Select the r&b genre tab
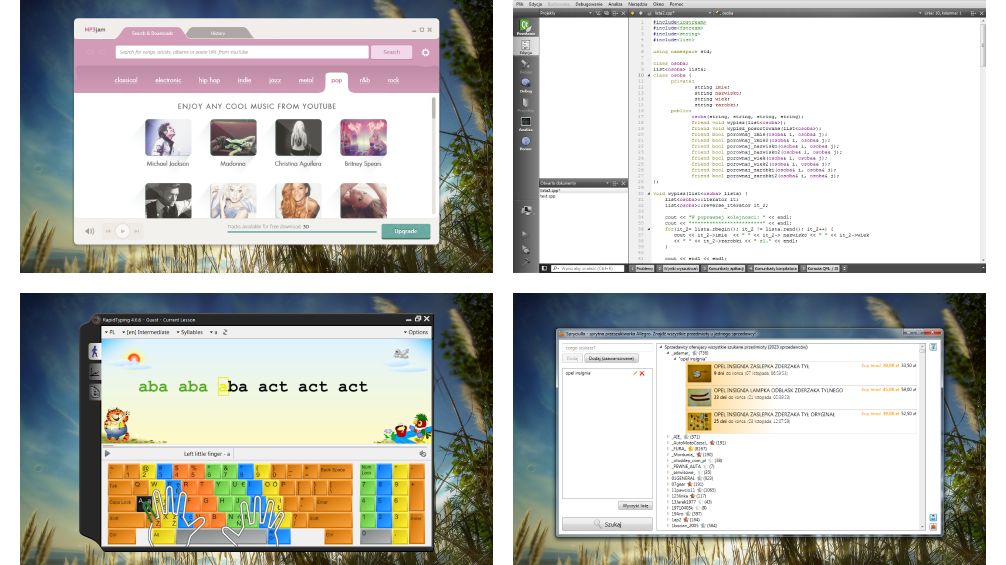Viewport: 1006px width, 565px height. [x=364, y=80]
